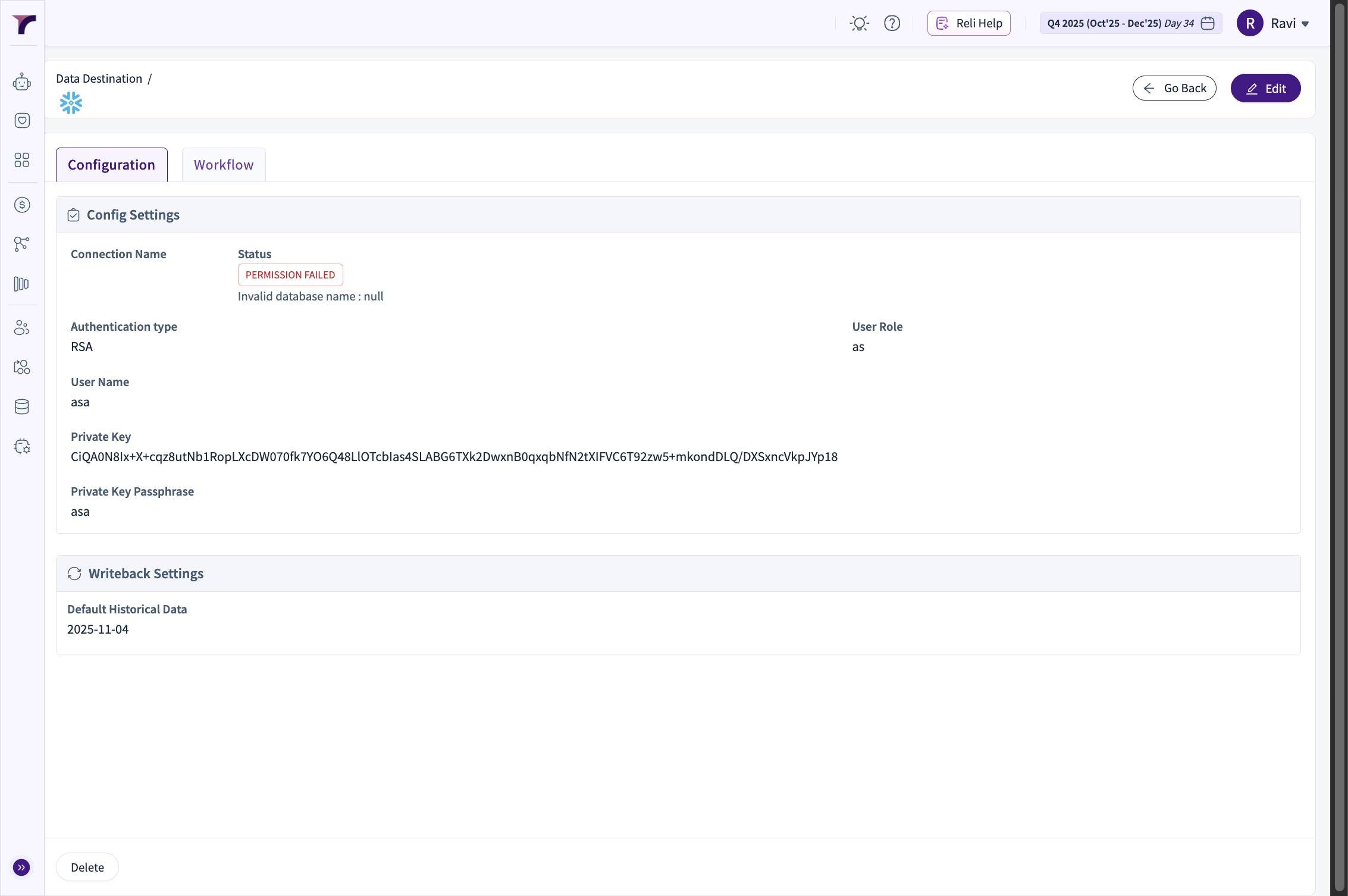This screenshot has width=1348, height=896.
Task: Open the four-squares dashboard sidebar icon
Action: click(22, 160)
